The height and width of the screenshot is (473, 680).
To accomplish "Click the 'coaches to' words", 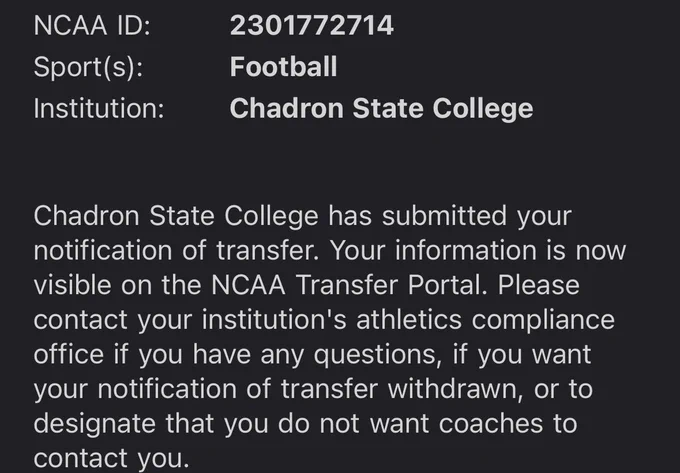I will point(508,424).
